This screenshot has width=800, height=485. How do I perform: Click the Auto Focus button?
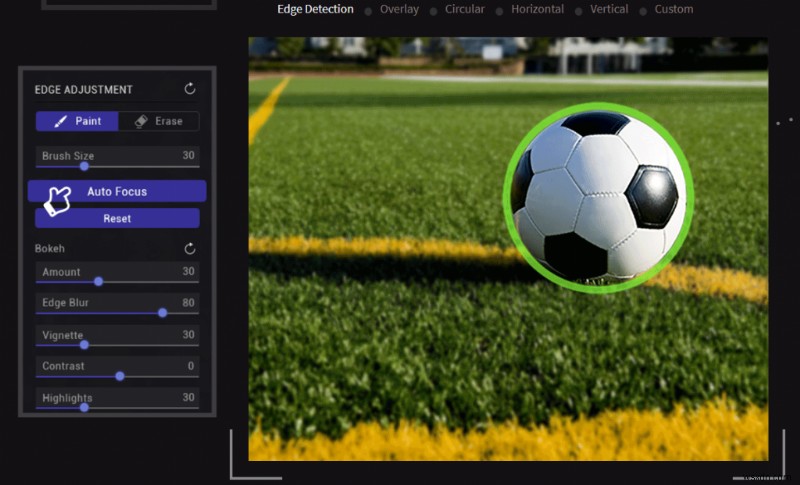click(x=117, y=191)
